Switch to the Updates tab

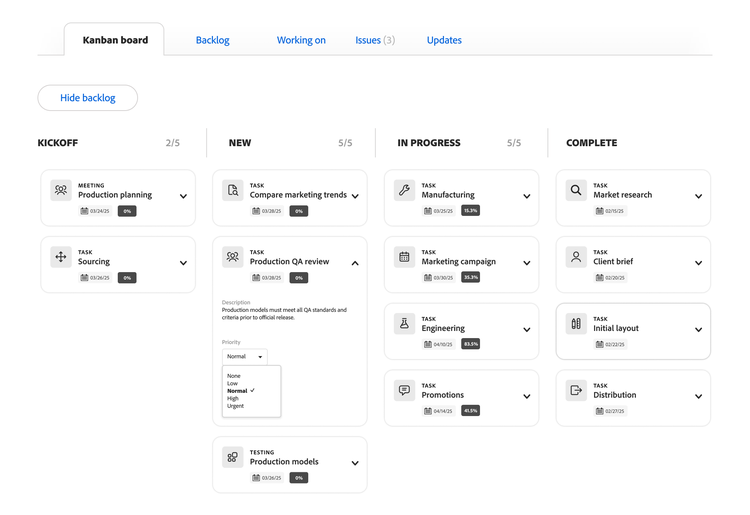click(x=444, y=40)
